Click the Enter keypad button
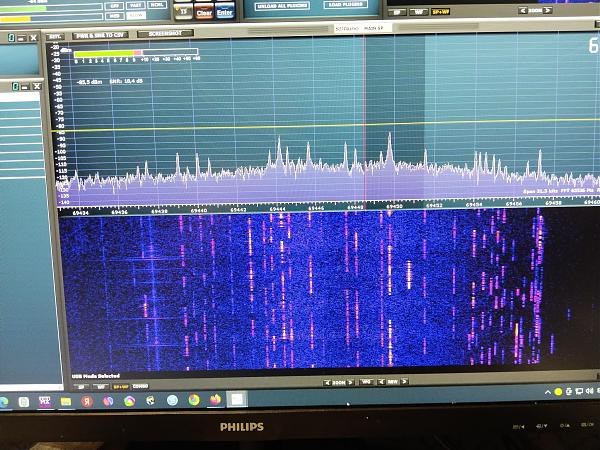The width and height of the screenshot is (600, 450). coord(225,13)
